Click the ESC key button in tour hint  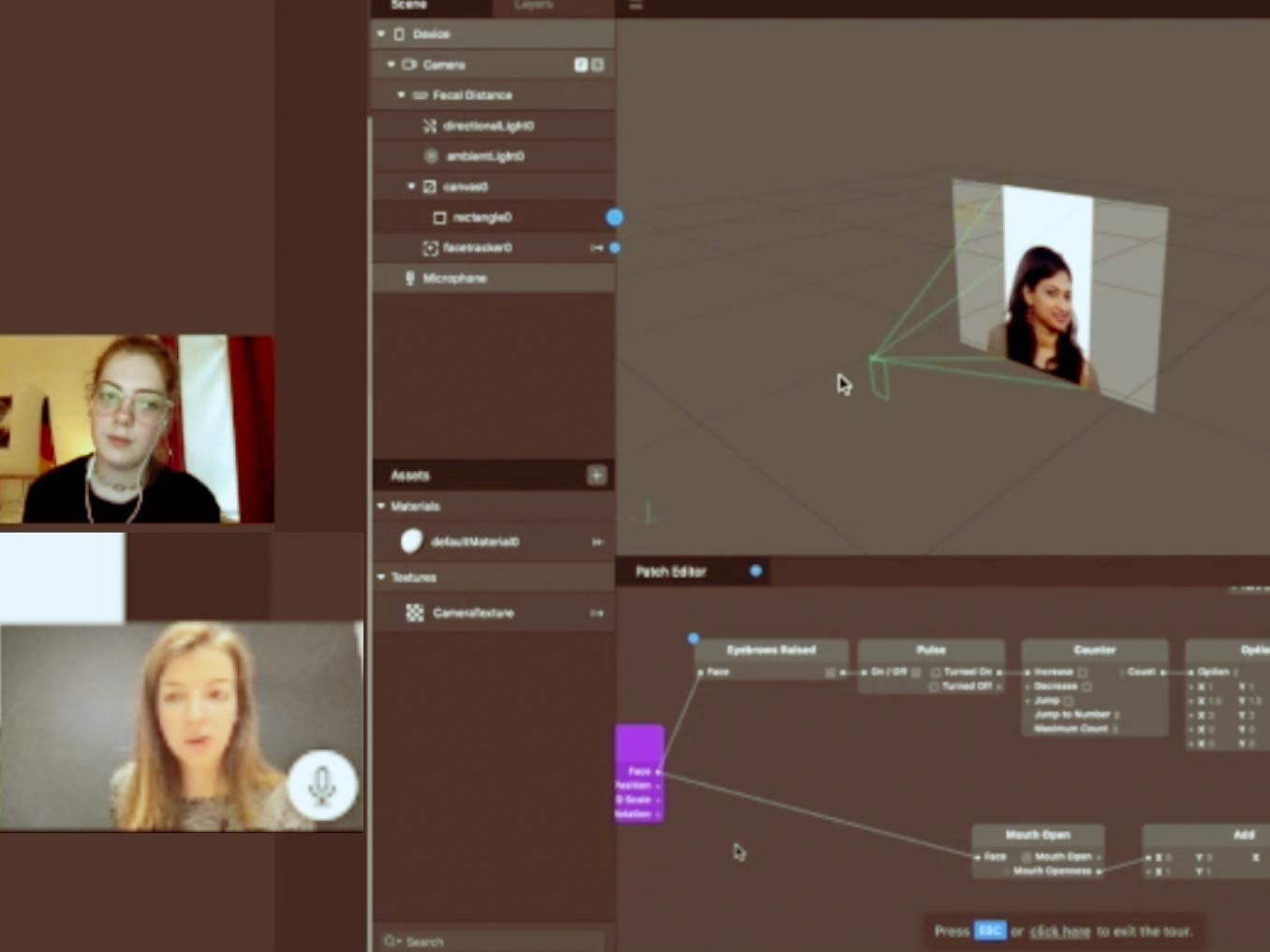pos(990,930)
